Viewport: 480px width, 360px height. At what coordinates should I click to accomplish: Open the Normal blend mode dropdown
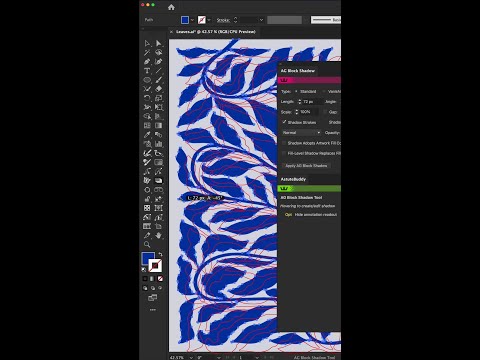click(x=301, y=133)
